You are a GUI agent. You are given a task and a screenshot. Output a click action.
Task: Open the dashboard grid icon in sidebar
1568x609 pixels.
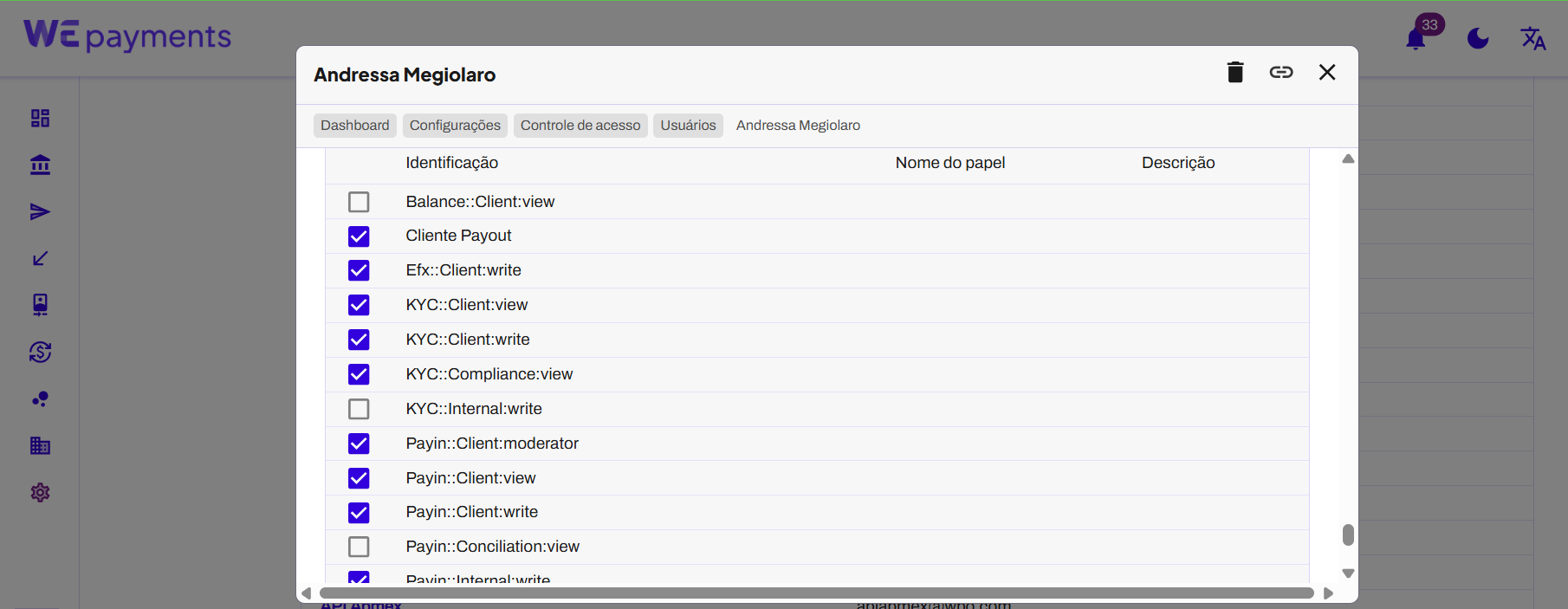[x=40, y=118]
